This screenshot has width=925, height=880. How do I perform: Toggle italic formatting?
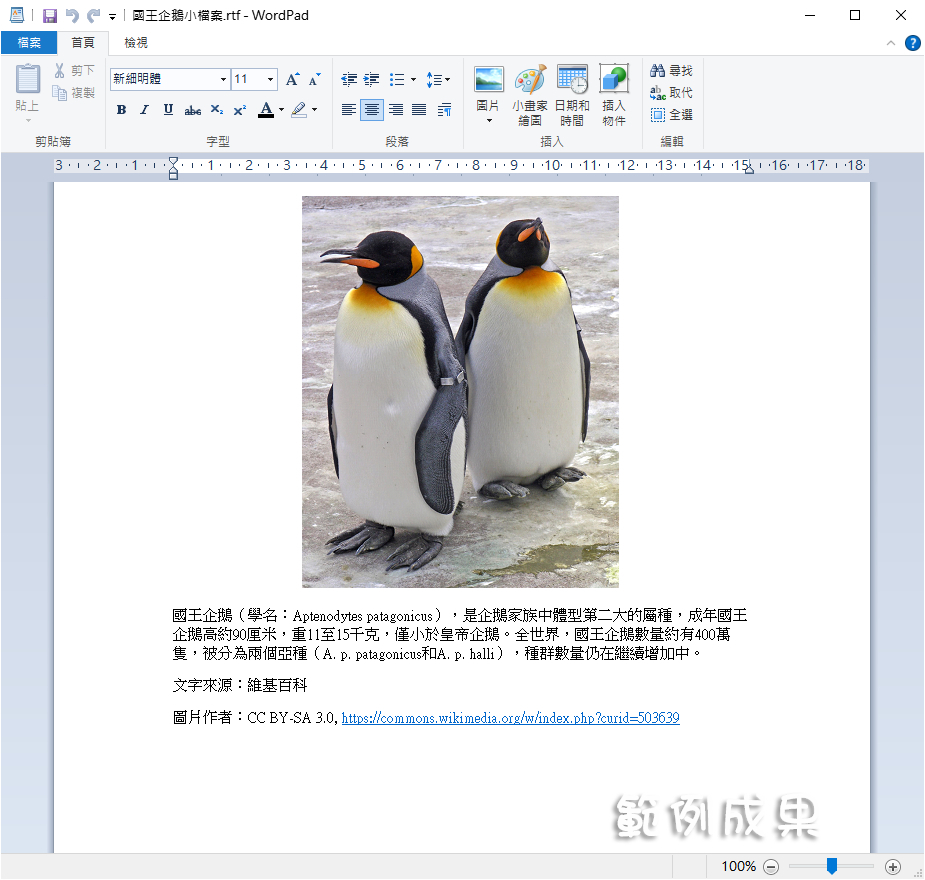(144, 110)
